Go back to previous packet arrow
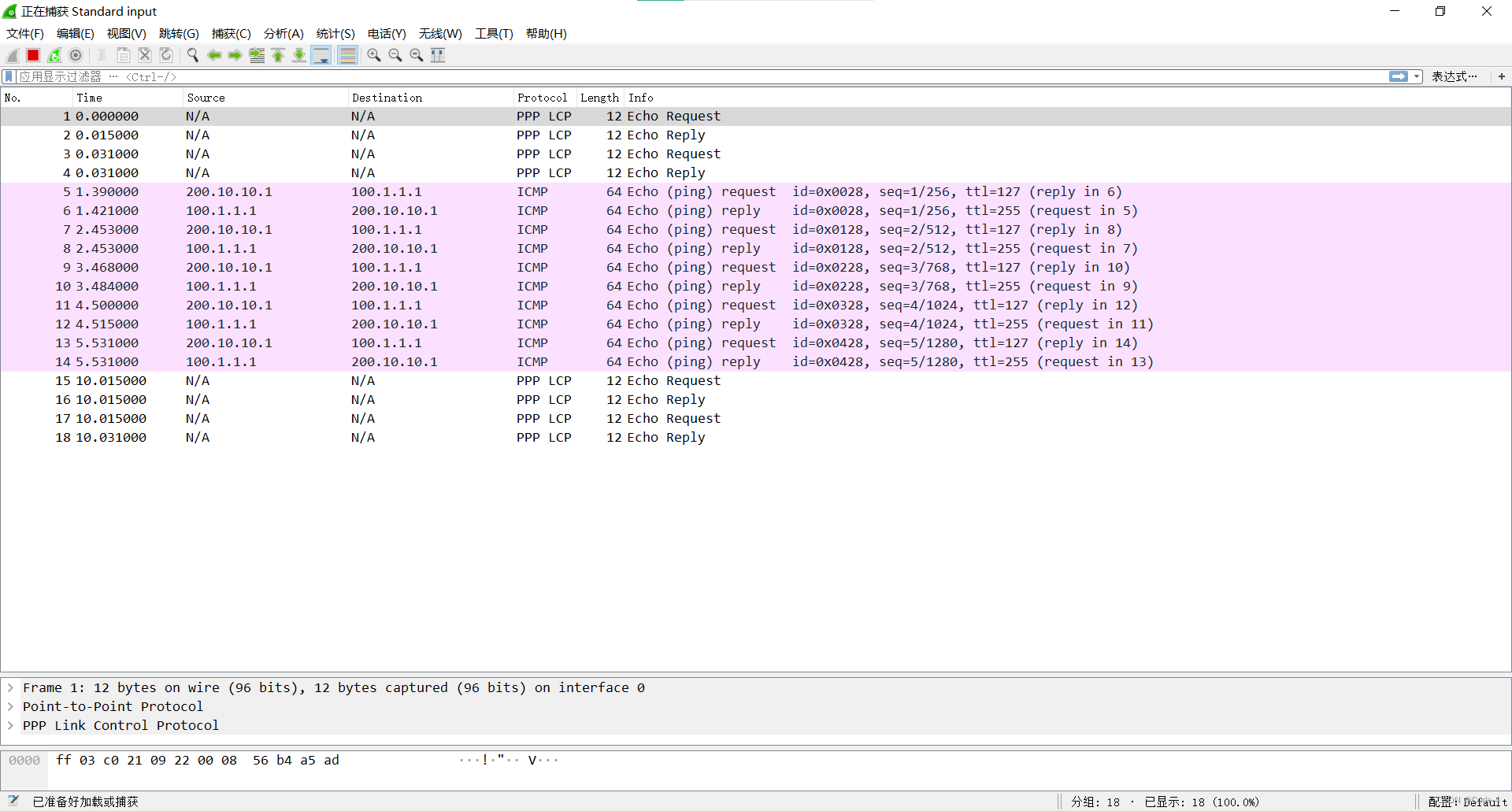 (x=214, y=55)
